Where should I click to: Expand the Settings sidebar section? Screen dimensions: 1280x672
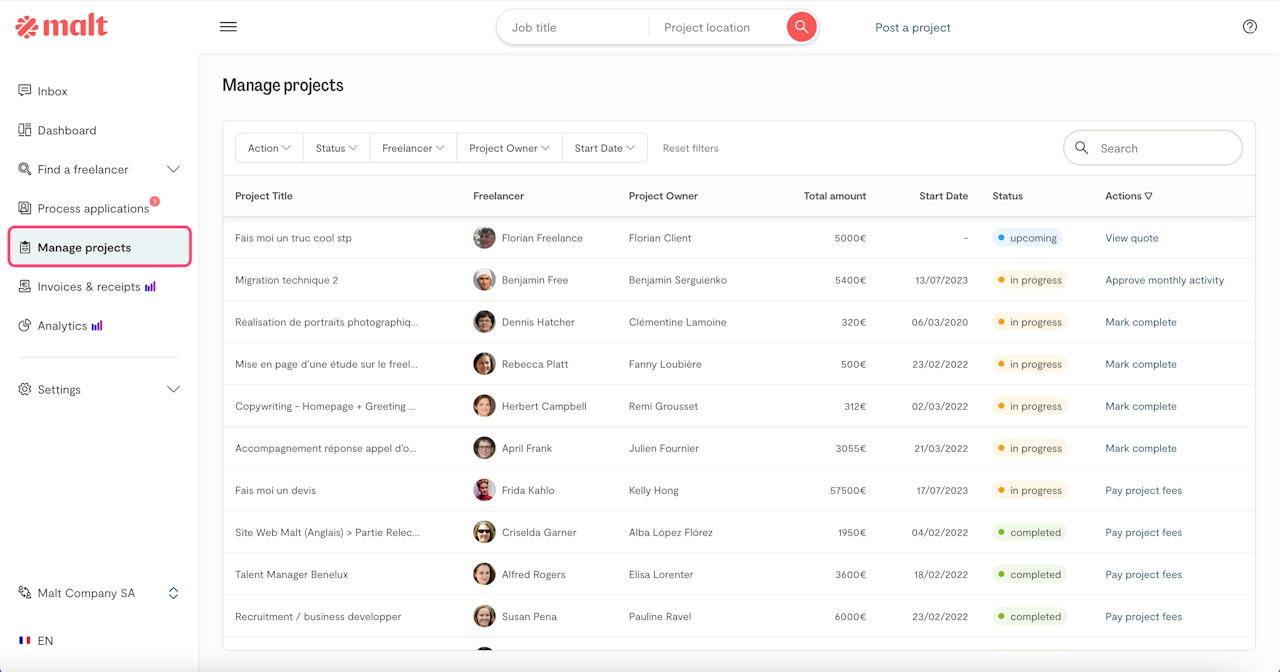(x=173, y=389)
